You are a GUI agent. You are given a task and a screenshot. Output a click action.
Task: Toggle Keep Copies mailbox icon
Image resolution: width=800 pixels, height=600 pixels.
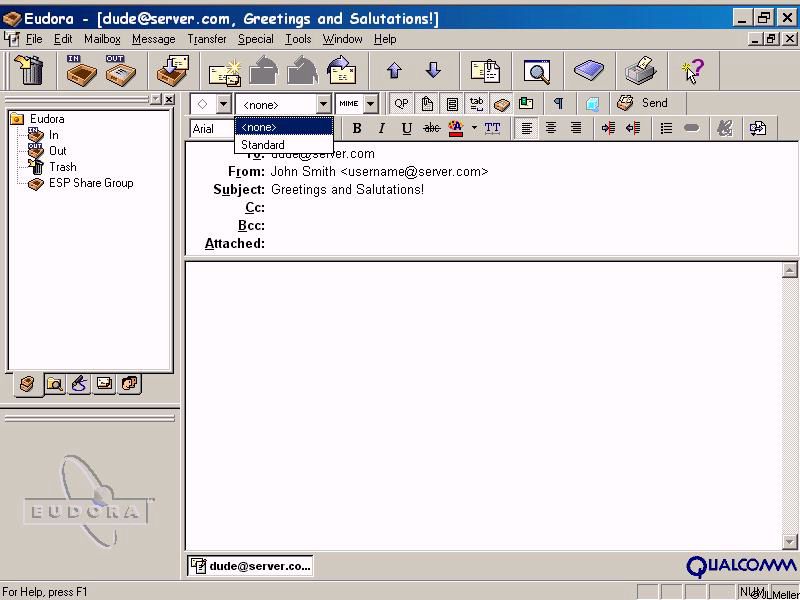(502, 104)
